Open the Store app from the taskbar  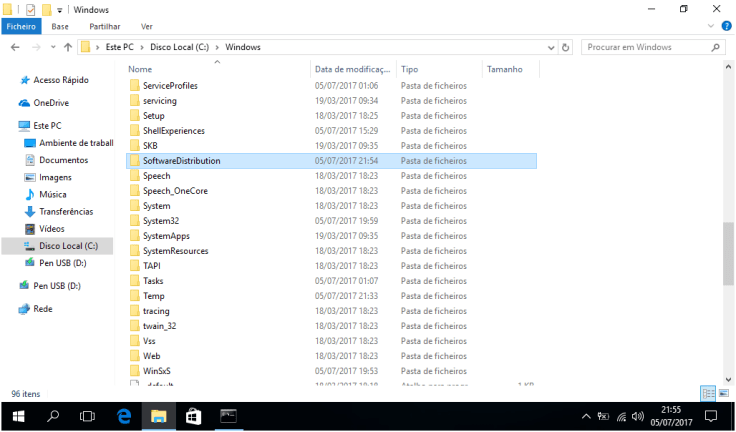(x=193, y=416)
